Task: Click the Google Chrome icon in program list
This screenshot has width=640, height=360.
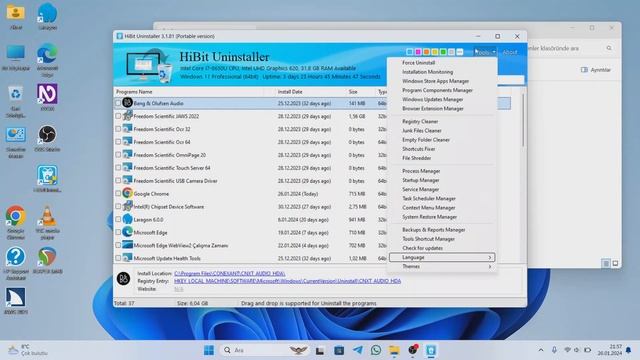Action: click(x=127, y=193)
